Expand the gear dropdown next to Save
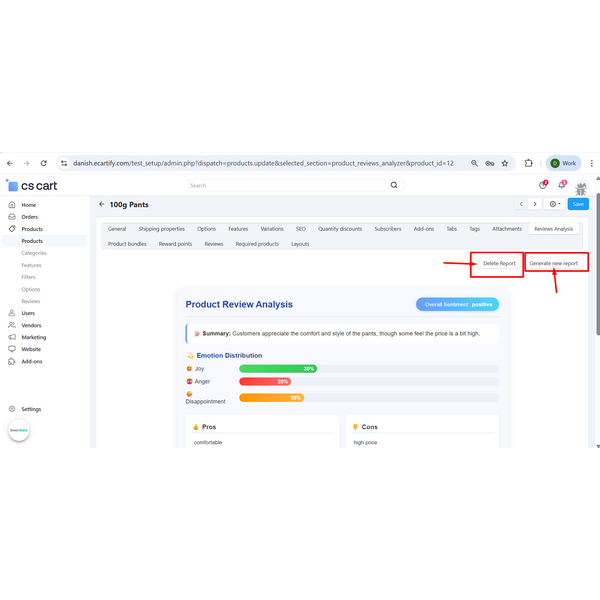The image size is (600, 600). (x=554, y=204)
